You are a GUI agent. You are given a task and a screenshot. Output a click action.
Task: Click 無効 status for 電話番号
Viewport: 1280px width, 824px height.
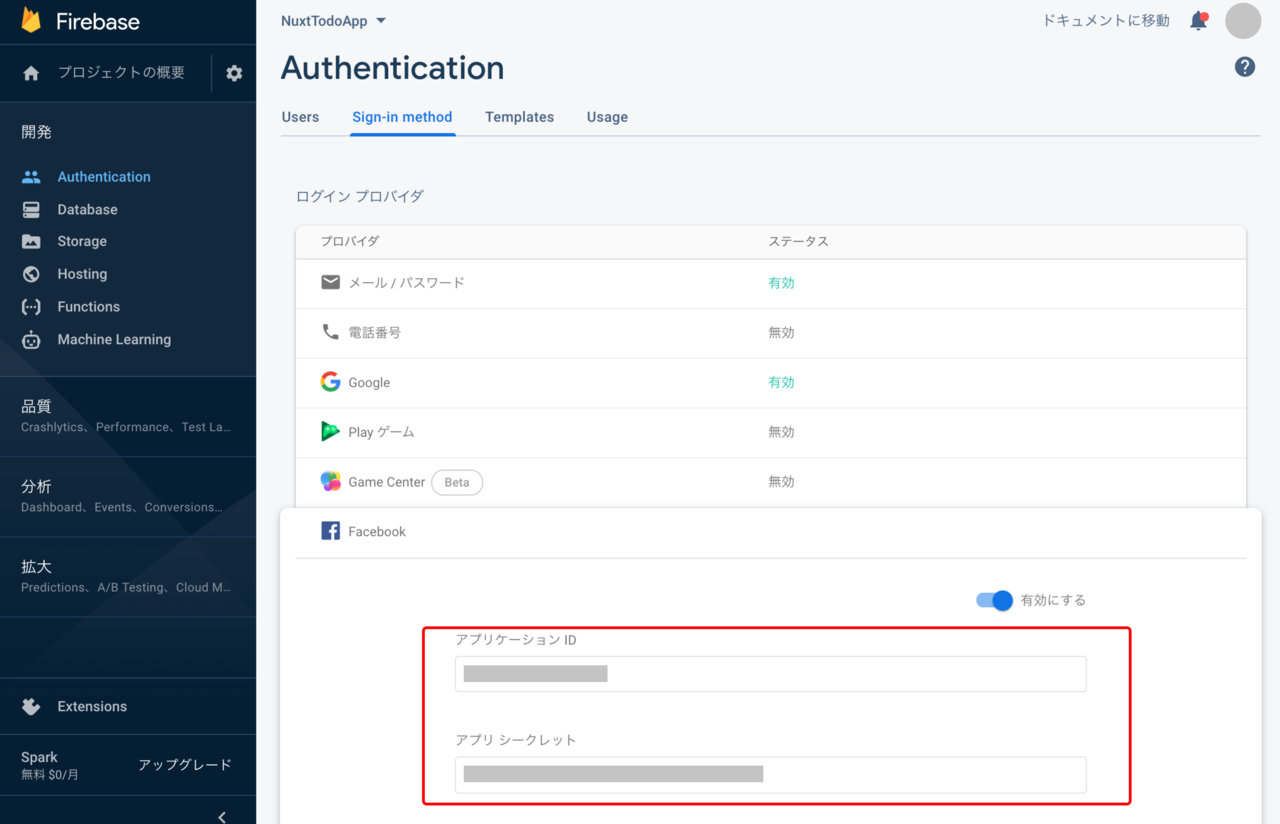pyautogui.click(x=781, y=333)
